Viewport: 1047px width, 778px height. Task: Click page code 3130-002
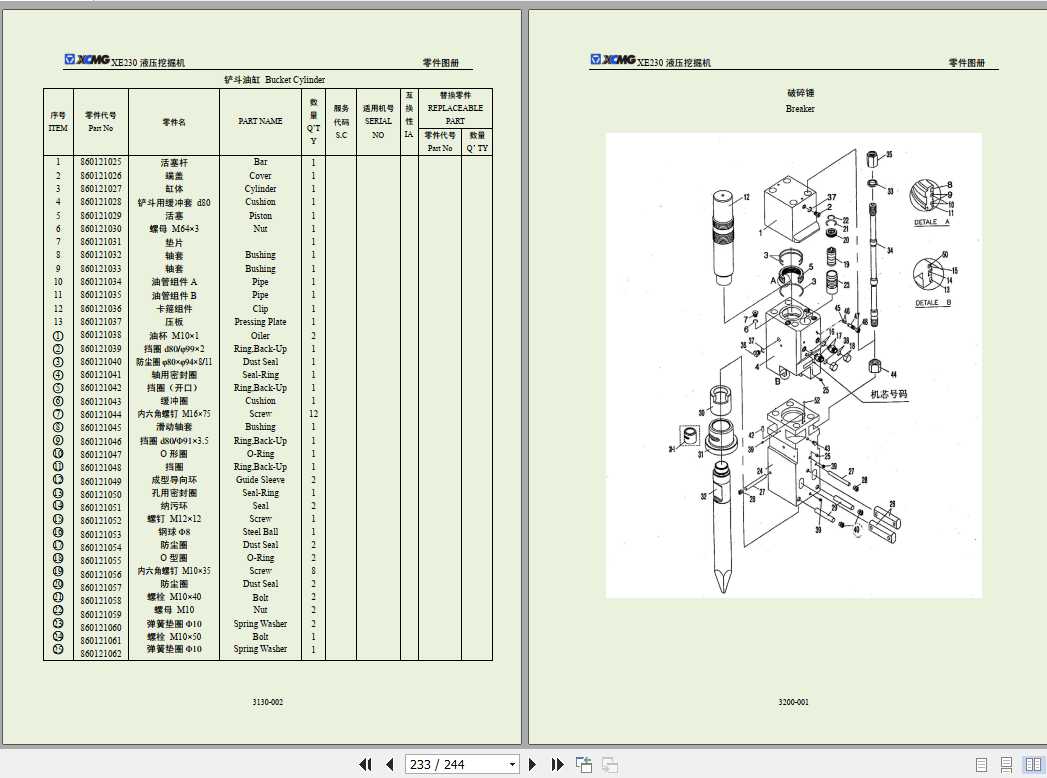pos(268,703)
